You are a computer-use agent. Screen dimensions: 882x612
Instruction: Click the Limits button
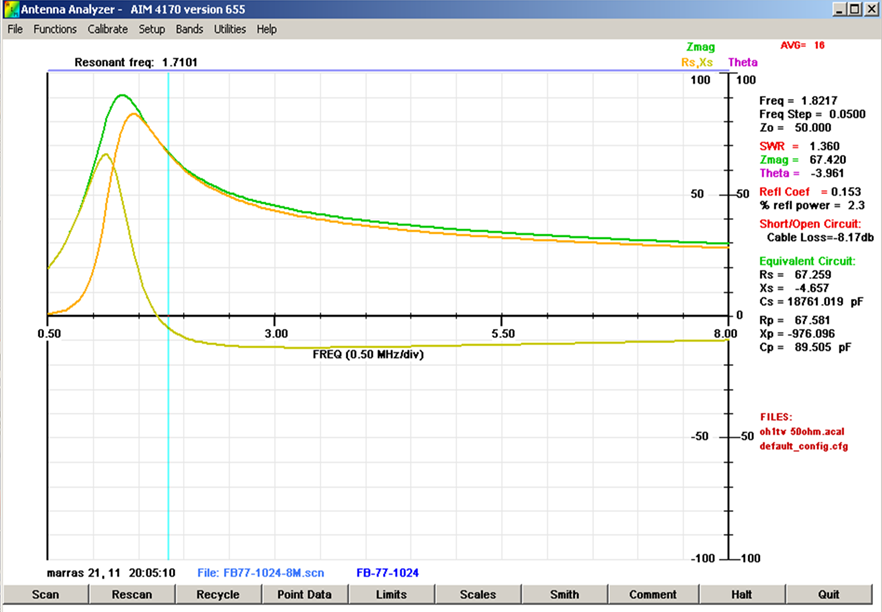[x=391, y=594]
